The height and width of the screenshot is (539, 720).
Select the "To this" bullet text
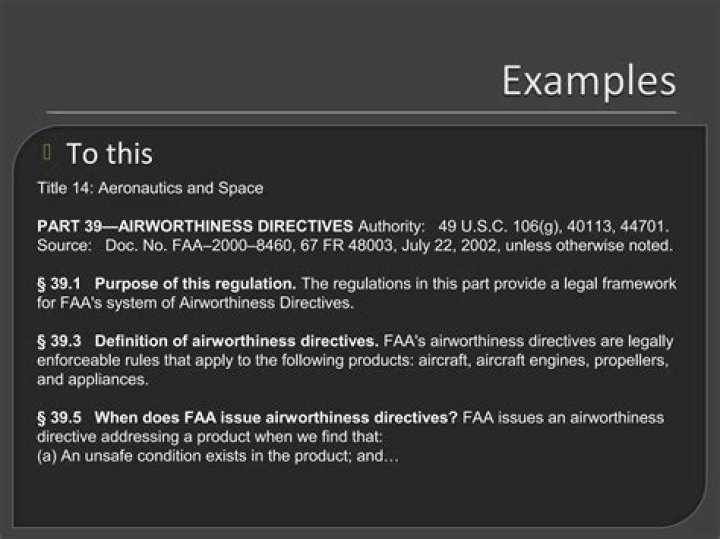tap(109, 154)
